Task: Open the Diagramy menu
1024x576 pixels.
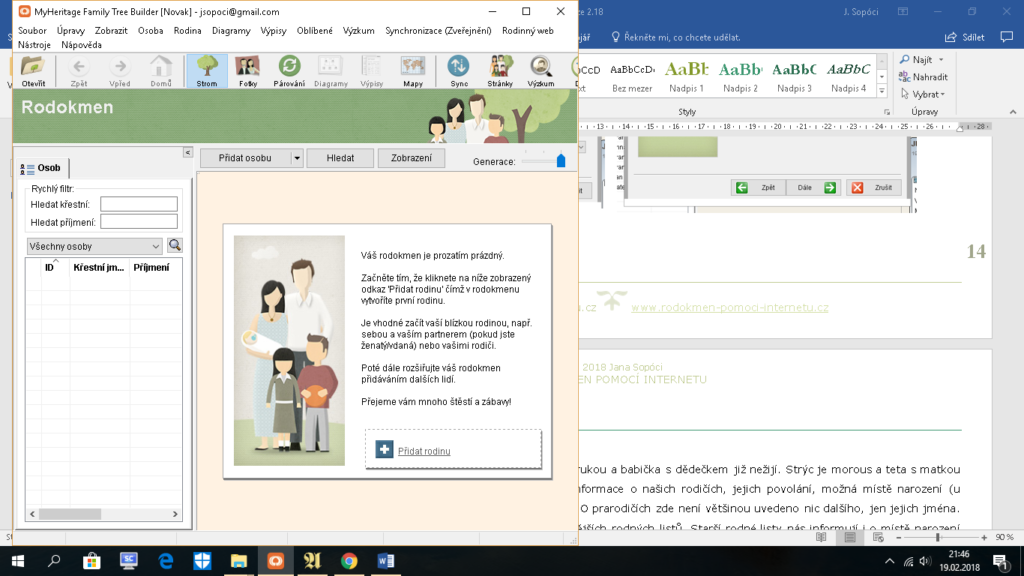Action: (x=231, y=31)
